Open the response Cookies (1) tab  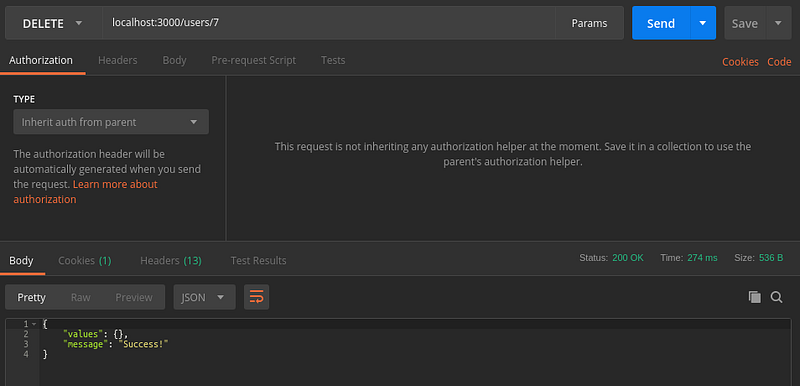click(x=85, y=261)
